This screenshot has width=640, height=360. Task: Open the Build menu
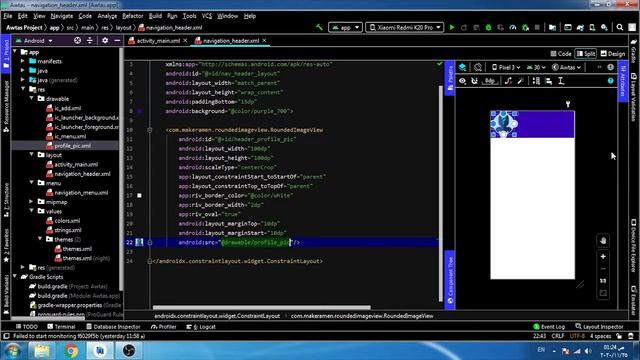[x=155, y=16]
